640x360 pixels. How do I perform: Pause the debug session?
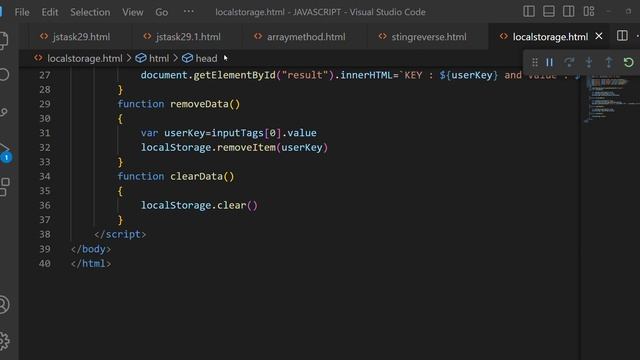(x=549, y=62)
